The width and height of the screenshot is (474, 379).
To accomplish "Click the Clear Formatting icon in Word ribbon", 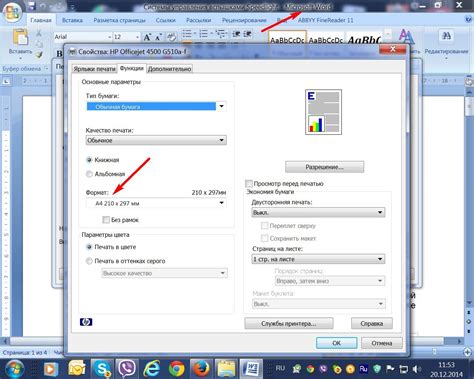I will coord(171,37).
